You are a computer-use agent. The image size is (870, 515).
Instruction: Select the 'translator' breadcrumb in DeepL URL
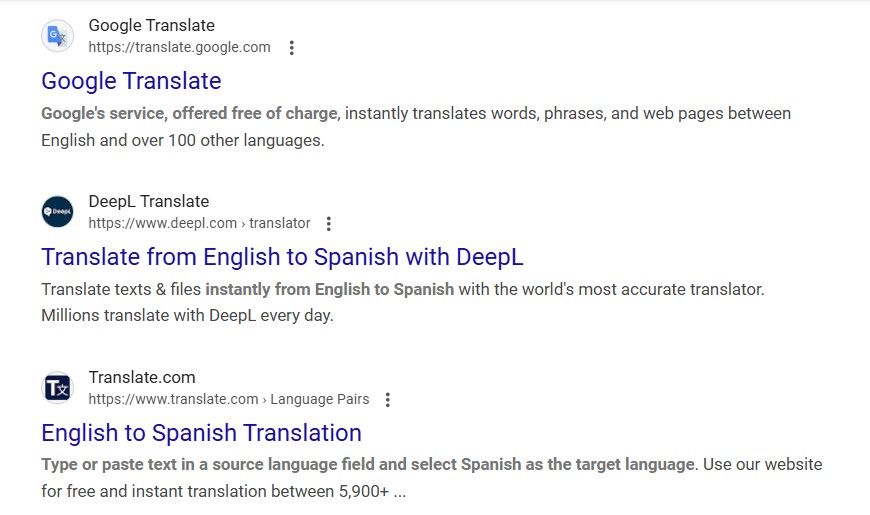click(280, 223)
